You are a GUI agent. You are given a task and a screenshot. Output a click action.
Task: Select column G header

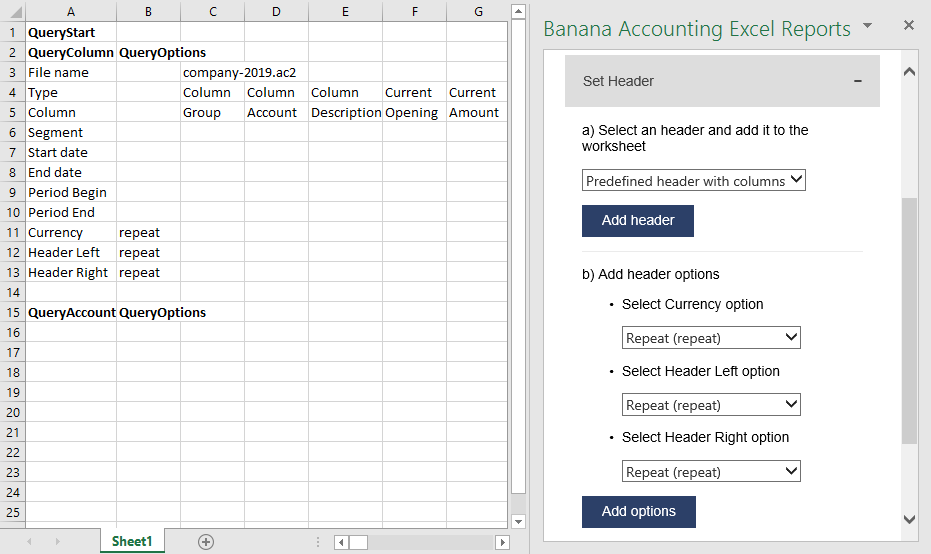[478, 12]
